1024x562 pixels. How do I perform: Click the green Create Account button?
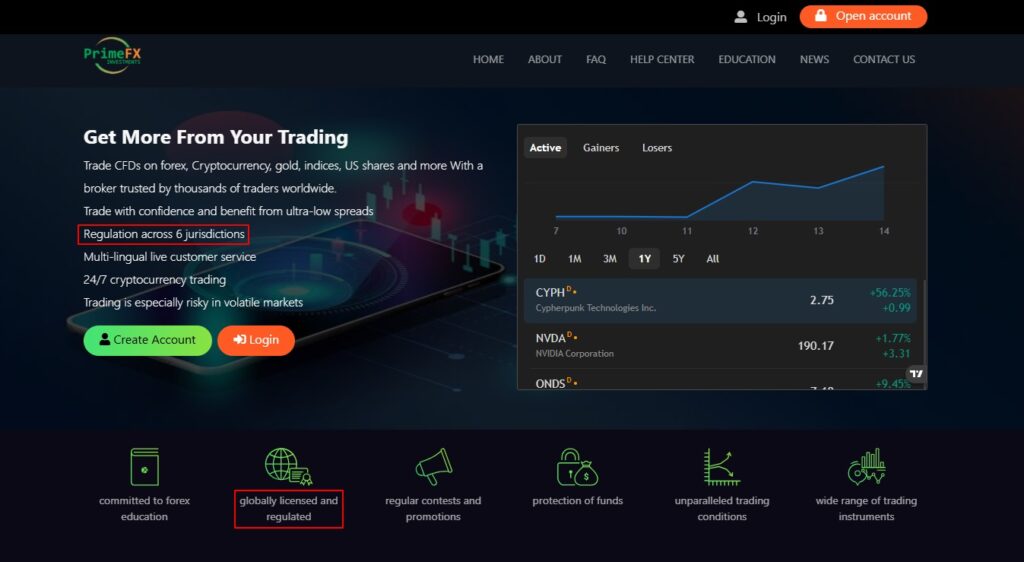pyautogui.click(x=148, y=340)
